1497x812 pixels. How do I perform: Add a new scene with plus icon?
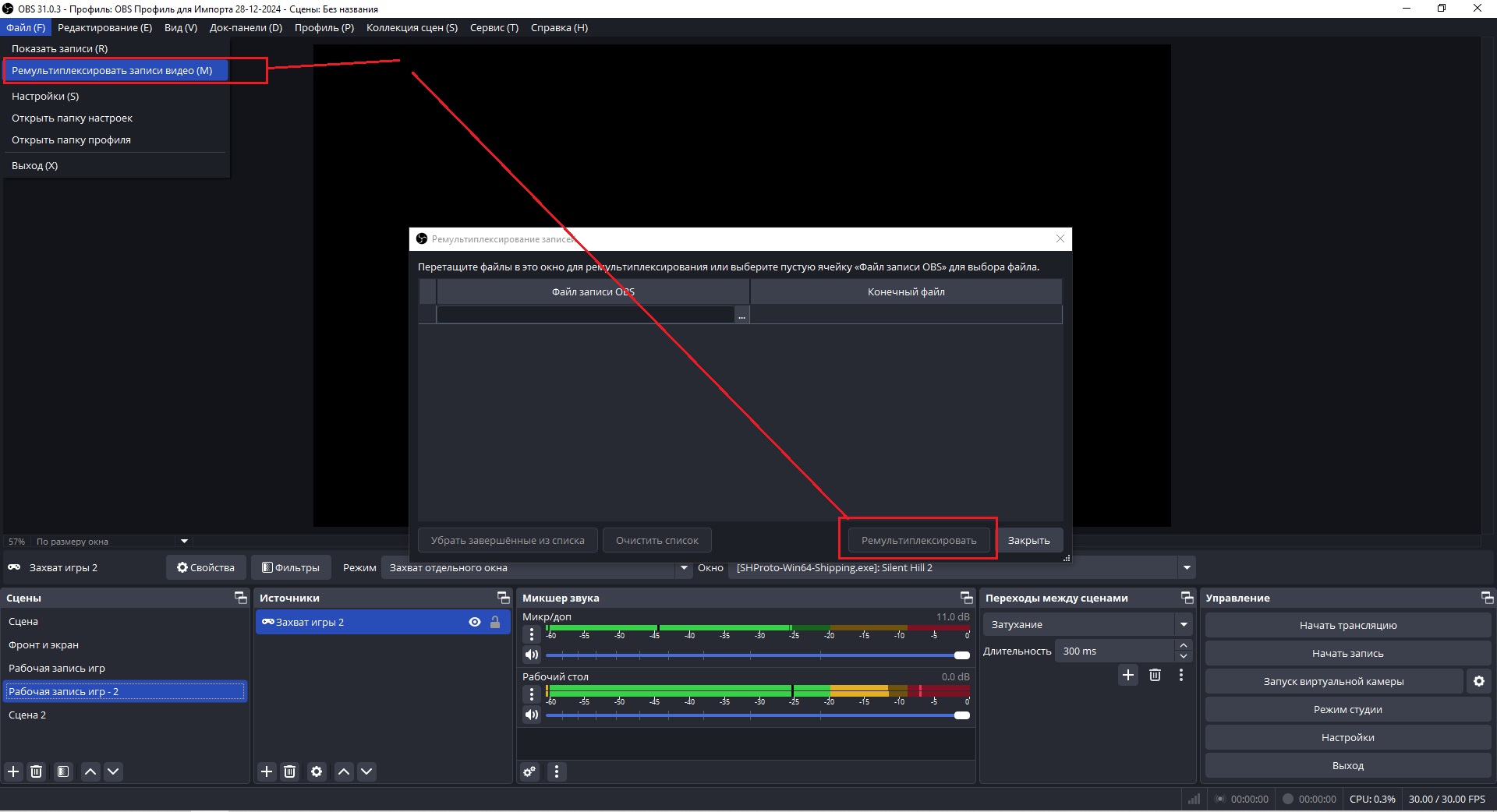[13, 771]
